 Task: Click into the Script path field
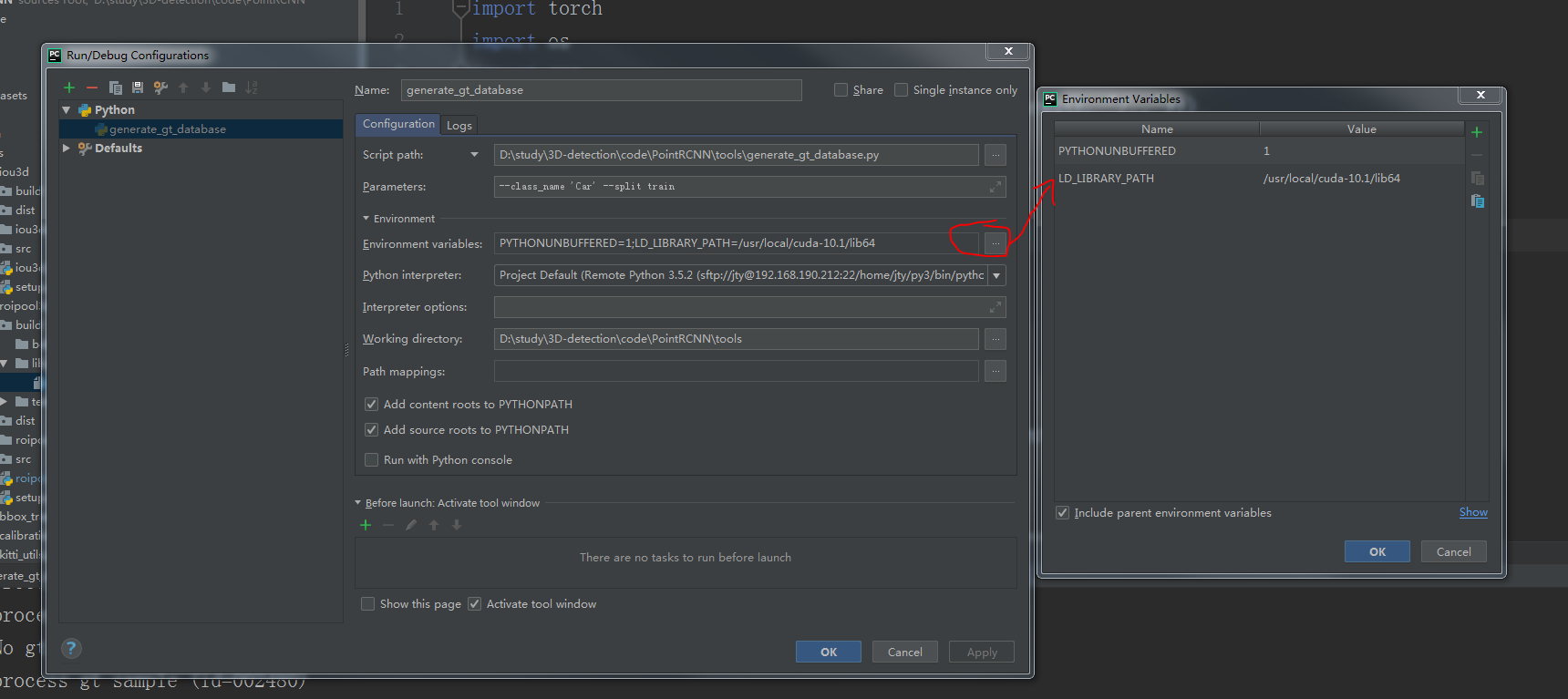[x=736, y=155]
